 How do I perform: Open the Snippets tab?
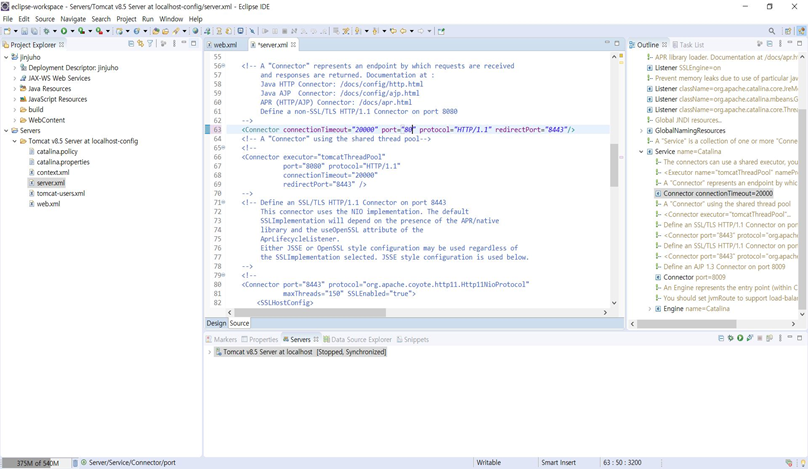(x=412, y=339)
